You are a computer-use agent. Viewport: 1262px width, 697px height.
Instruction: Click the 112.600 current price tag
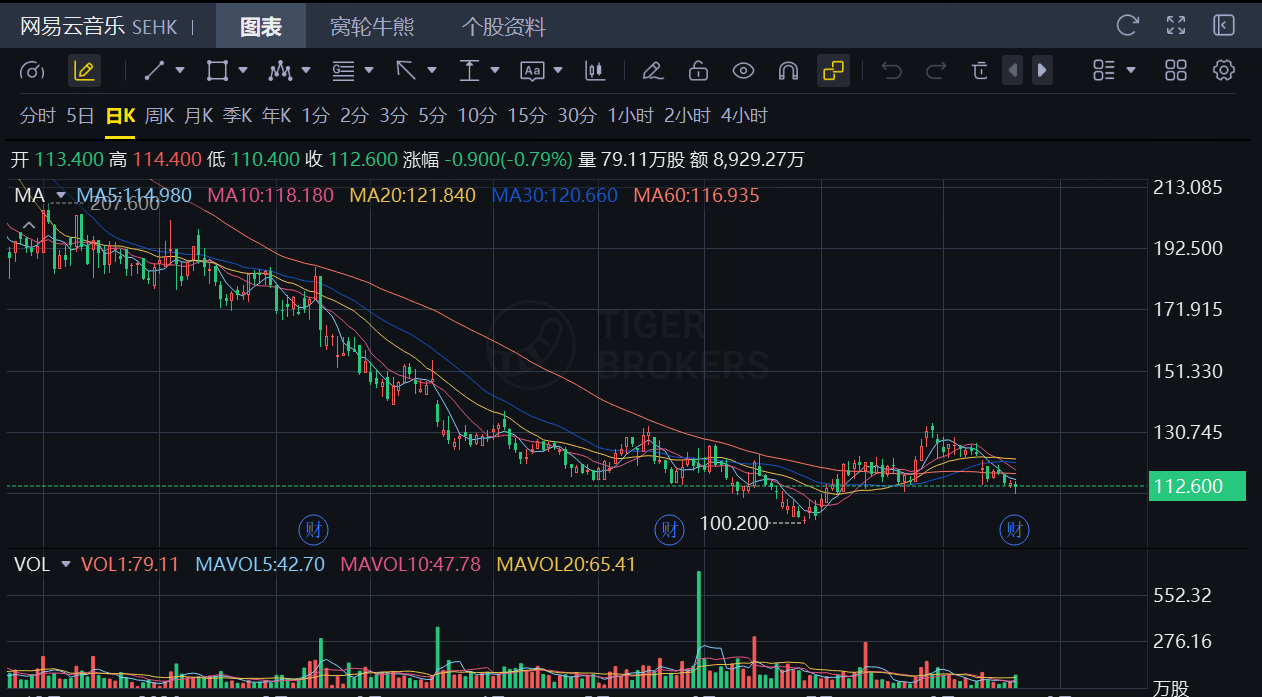[x=1196, y=486]
